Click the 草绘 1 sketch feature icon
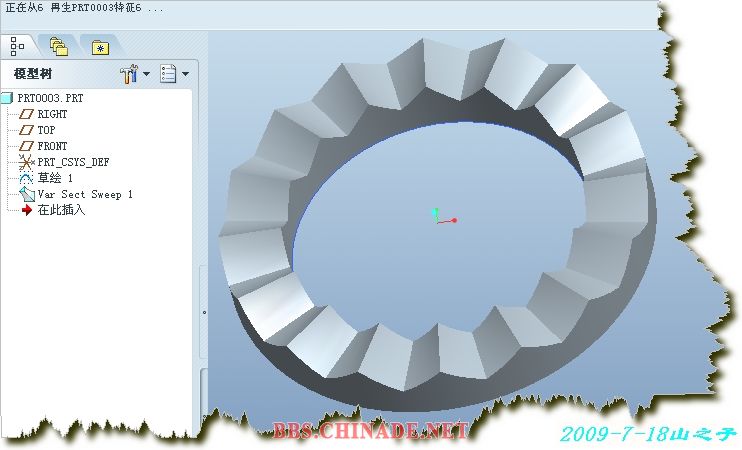The image size is (742, 450). (27, 178)
